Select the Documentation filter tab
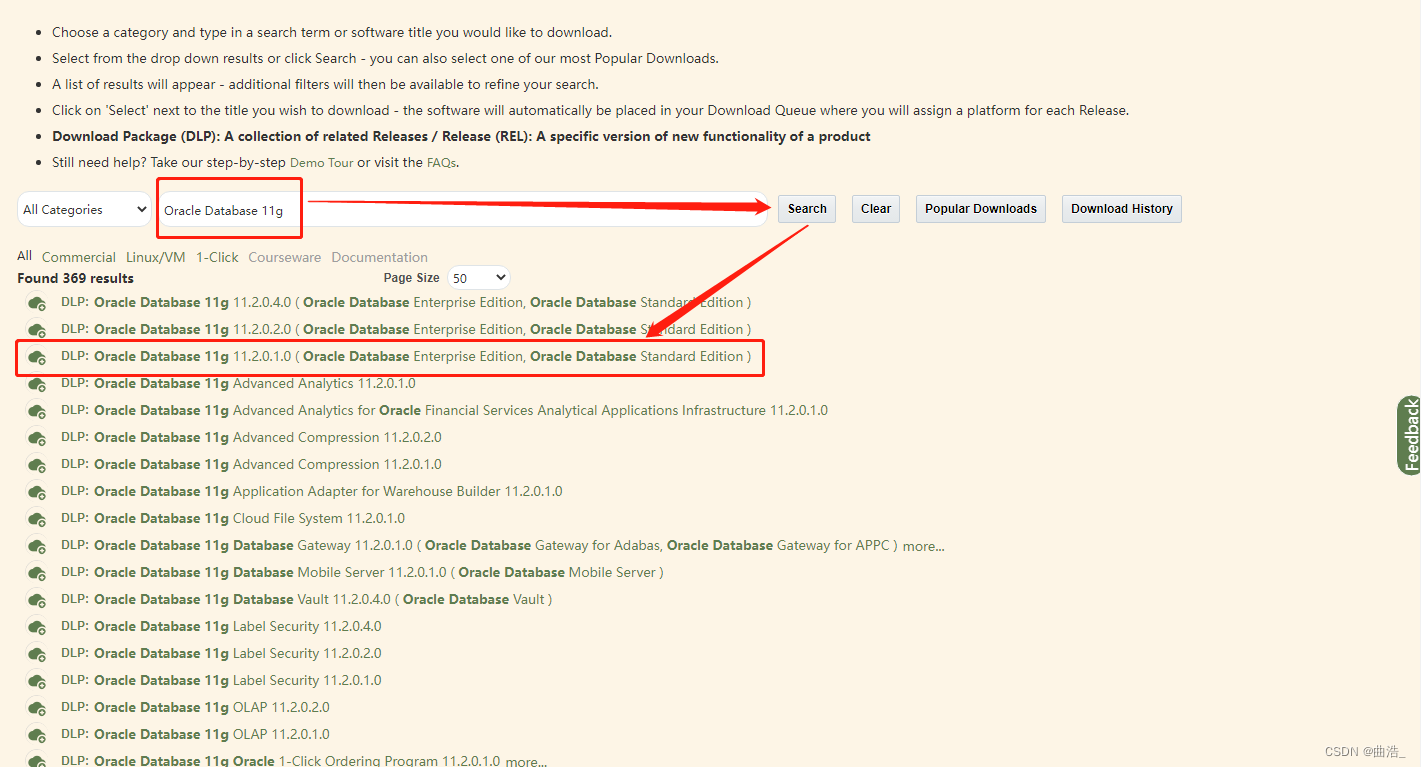The width and height of the screenshot is (1421, 767). 380,257
